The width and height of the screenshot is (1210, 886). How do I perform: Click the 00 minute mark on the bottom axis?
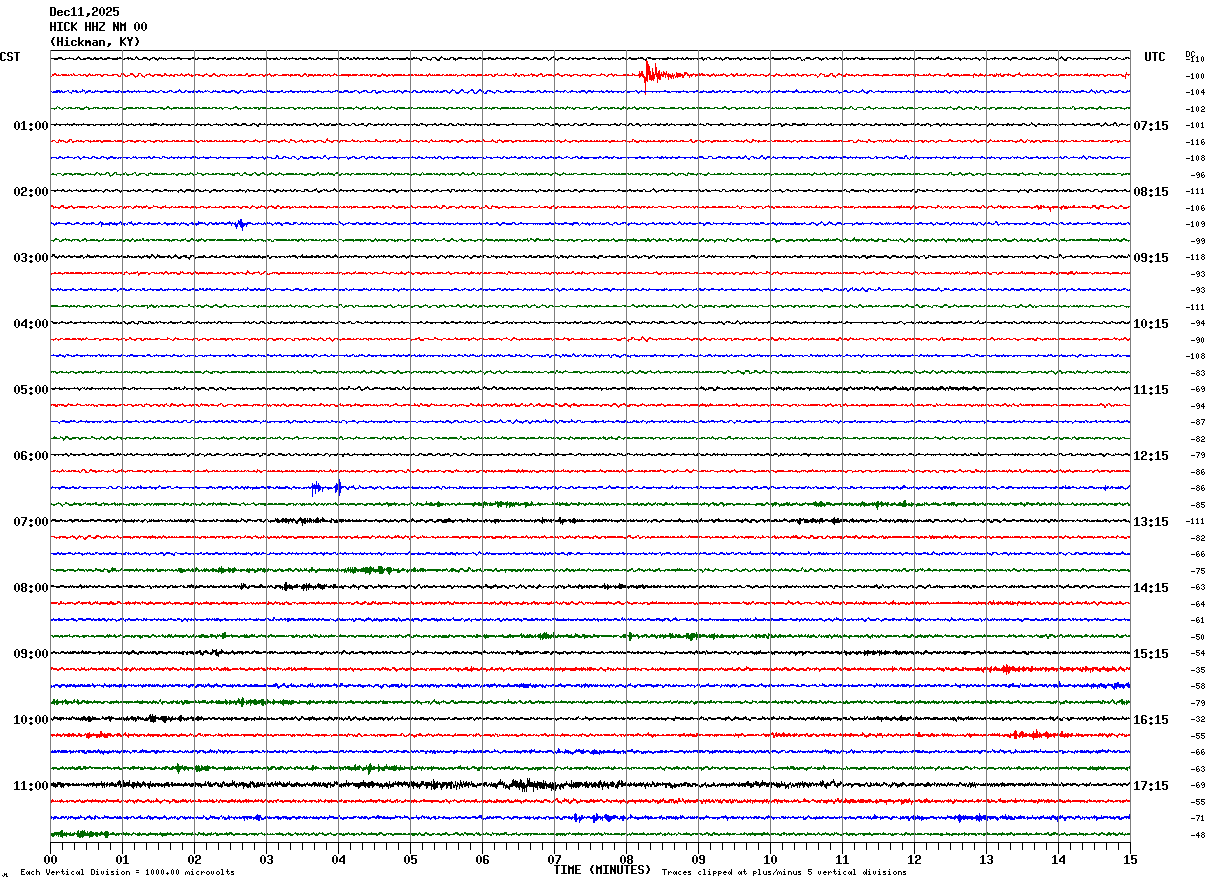(51, 859)
